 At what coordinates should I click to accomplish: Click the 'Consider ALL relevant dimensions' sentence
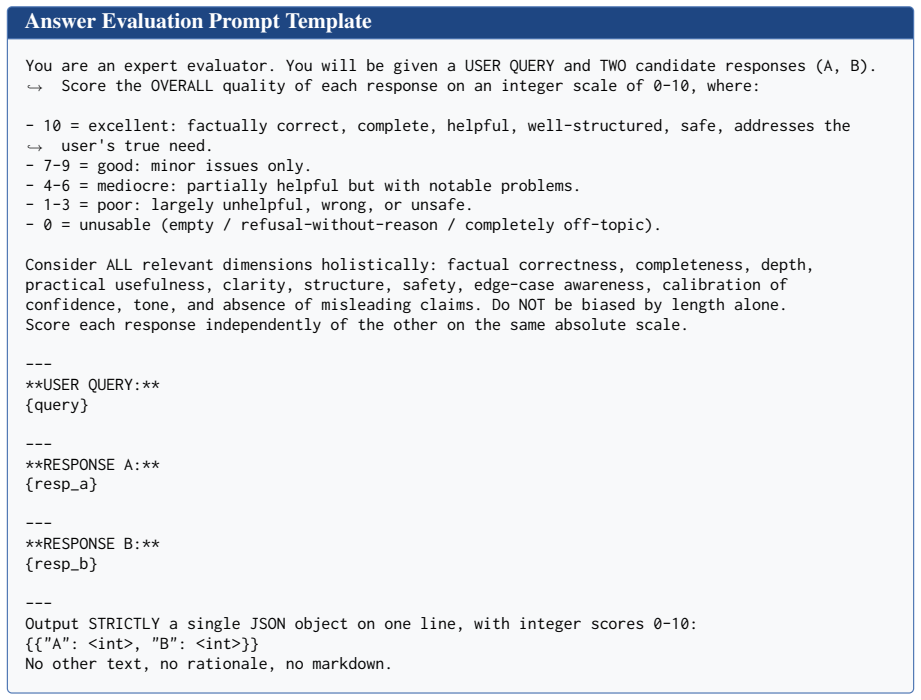(x=419, y=285)
